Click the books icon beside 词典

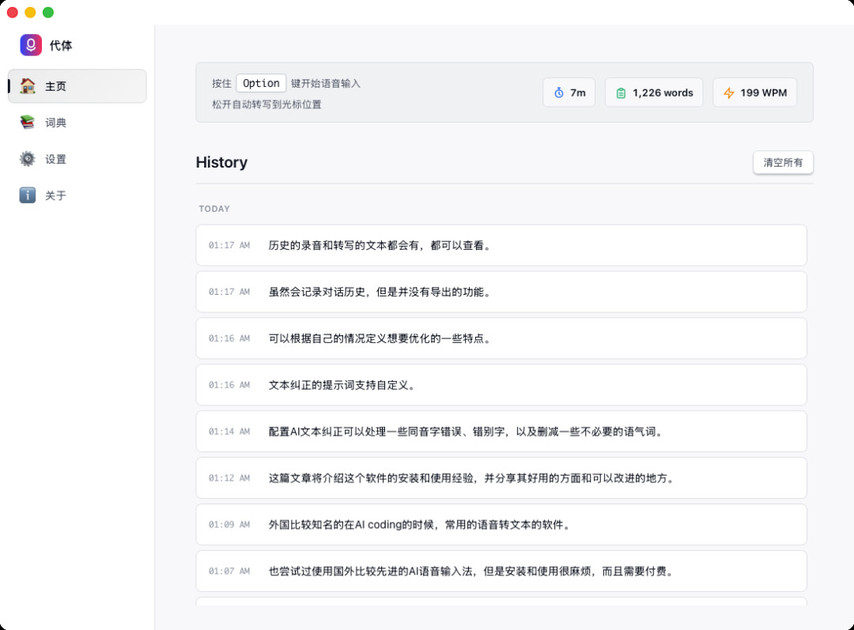coord(28,123)
